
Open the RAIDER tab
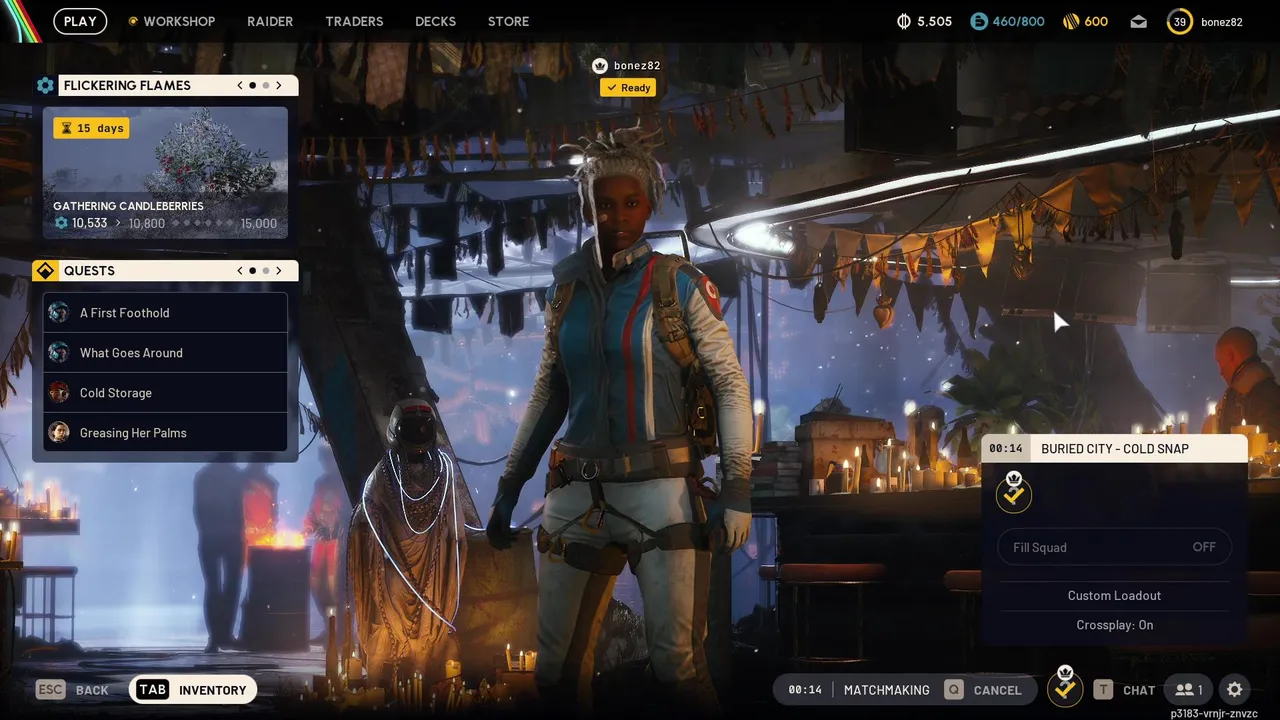(270, 21)
